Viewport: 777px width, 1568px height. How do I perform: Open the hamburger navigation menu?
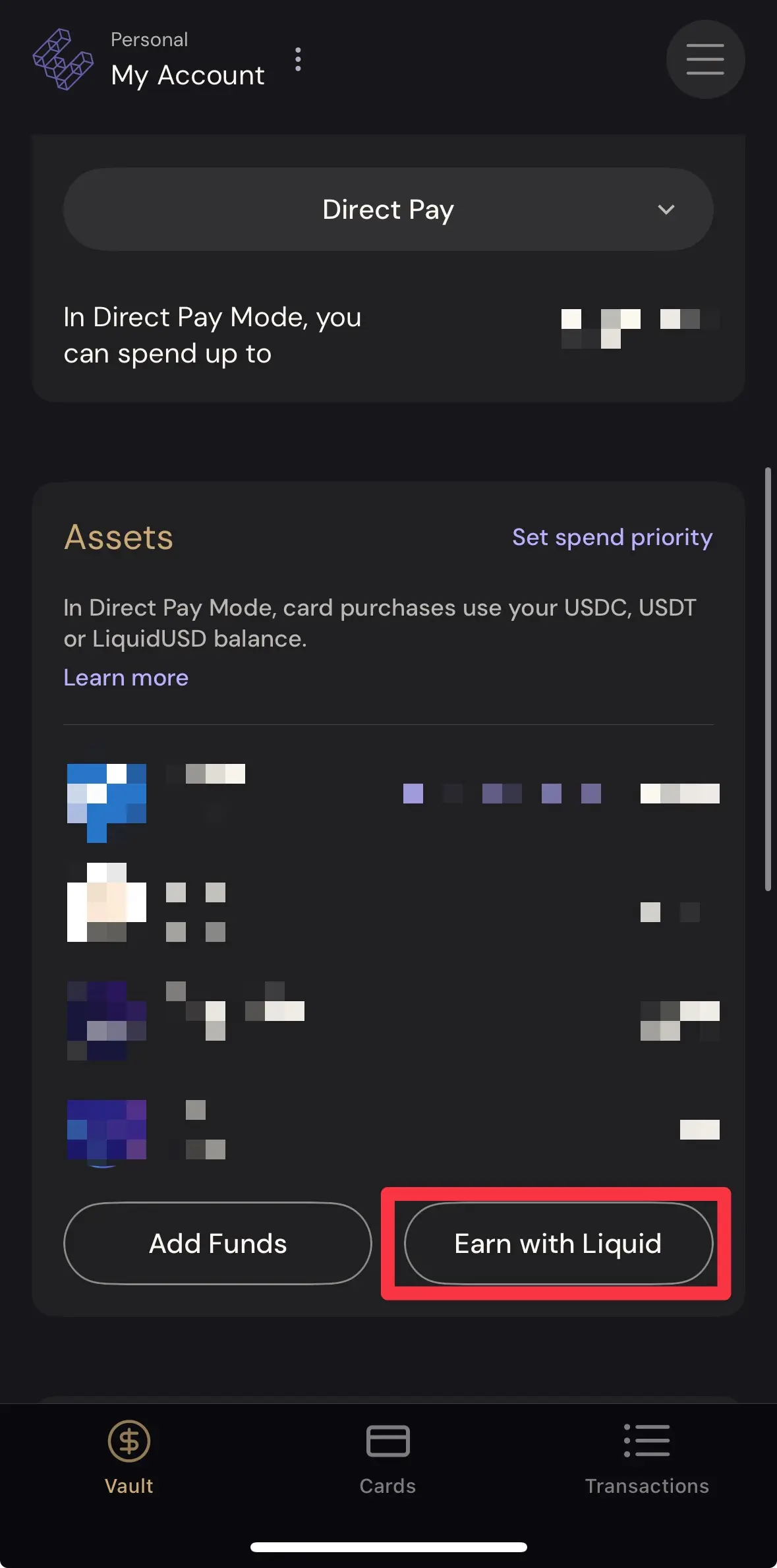(x=705, y=60)
